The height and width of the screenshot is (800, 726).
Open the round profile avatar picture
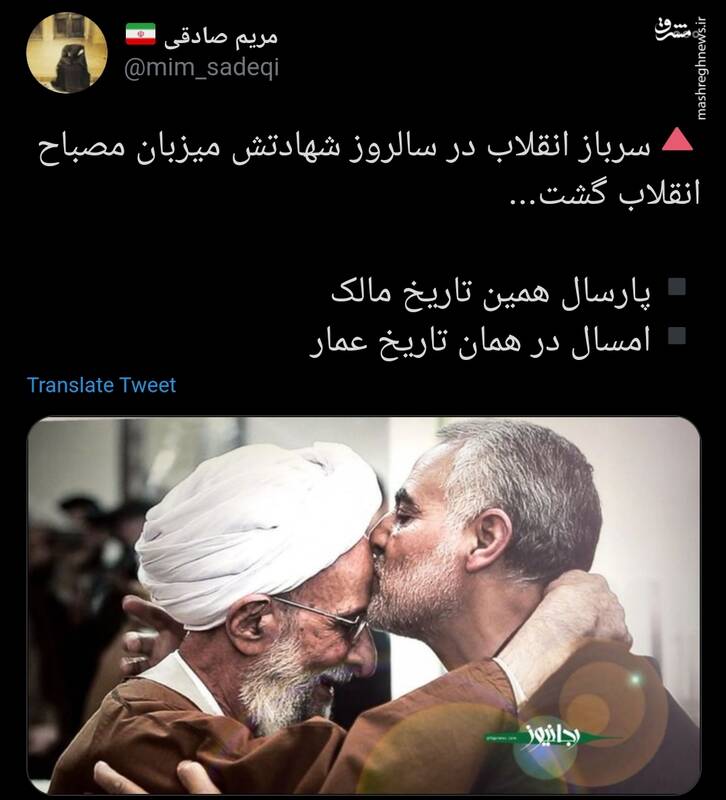pyautogui.click(x=67, y=53)
